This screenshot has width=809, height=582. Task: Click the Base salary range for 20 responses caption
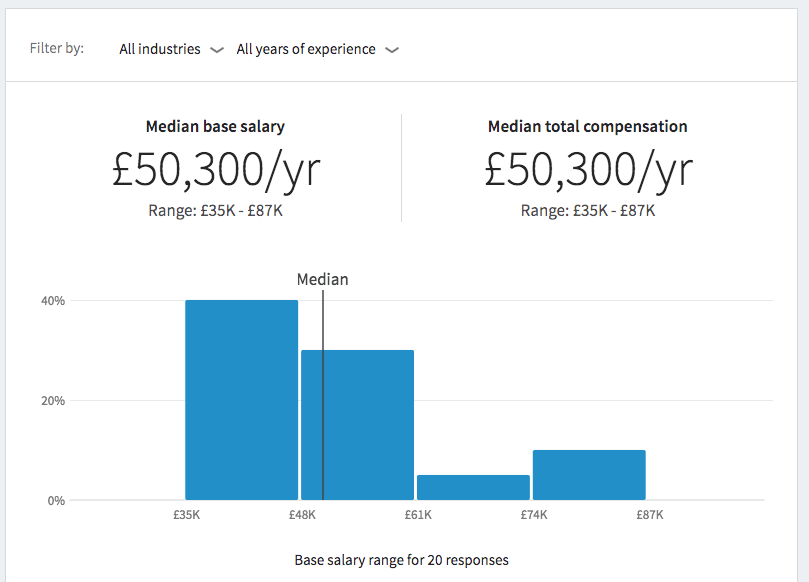(402, 559)
